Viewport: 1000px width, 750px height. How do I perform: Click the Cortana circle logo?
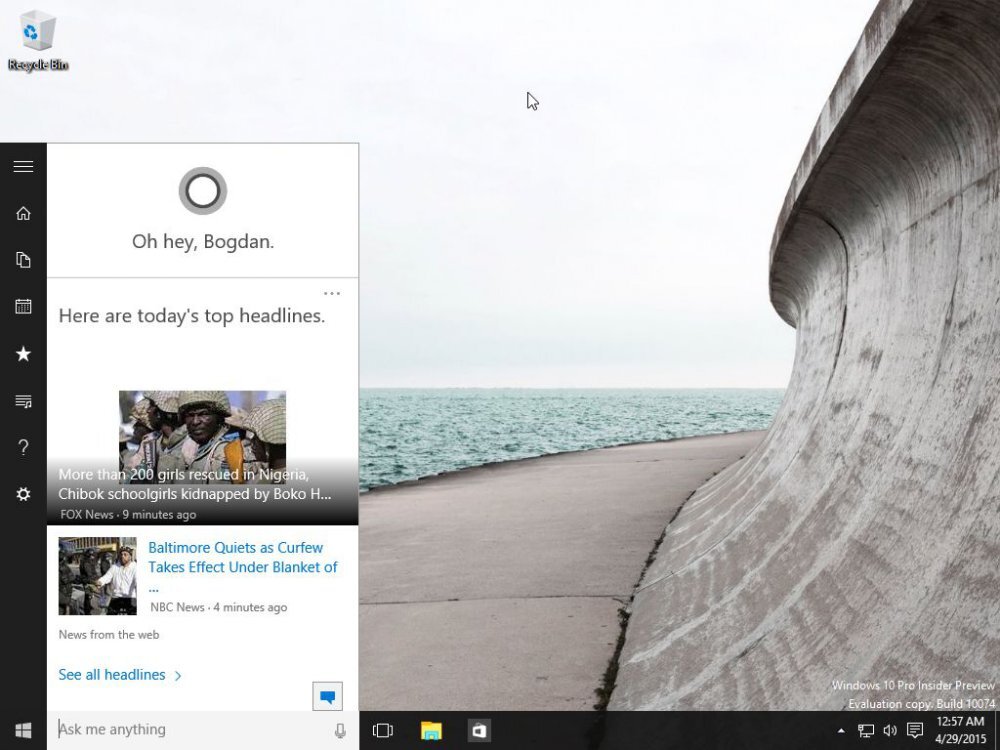pos(202,190)
